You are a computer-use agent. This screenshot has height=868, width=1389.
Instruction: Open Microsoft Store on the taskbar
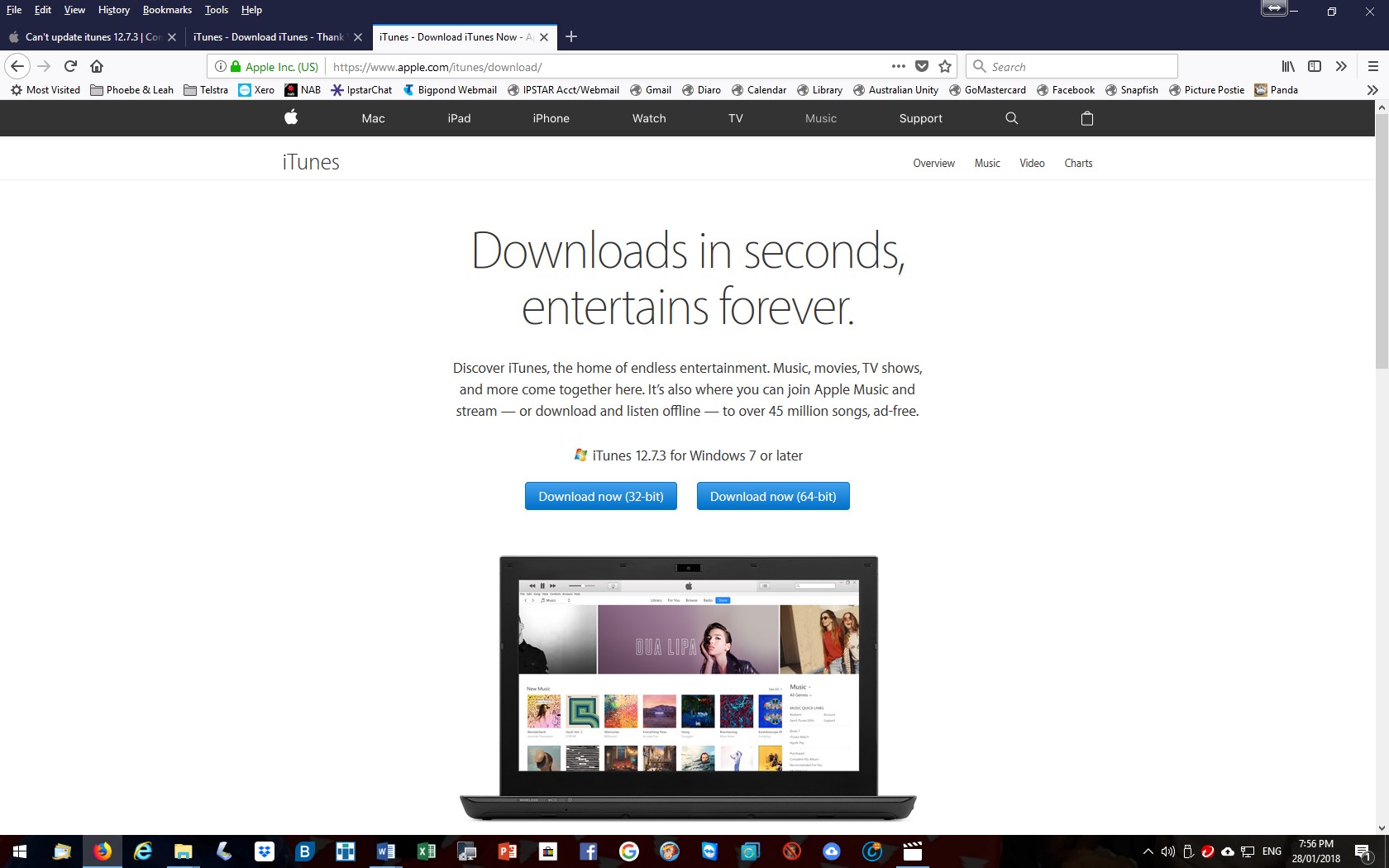(x=548, y=851)
